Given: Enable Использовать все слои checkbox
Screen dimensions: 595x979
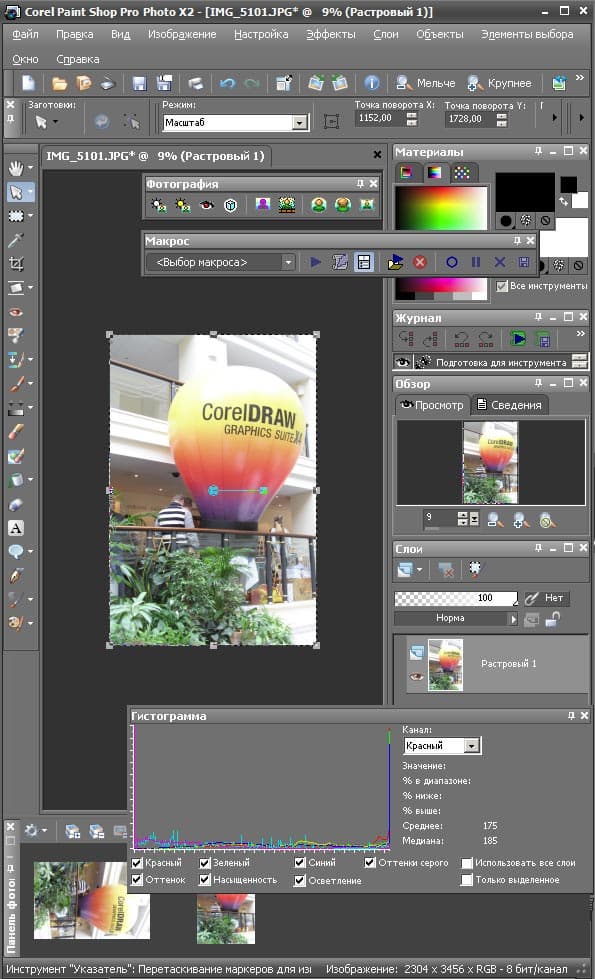Looking at the screenshot, I should click(466, 863).
